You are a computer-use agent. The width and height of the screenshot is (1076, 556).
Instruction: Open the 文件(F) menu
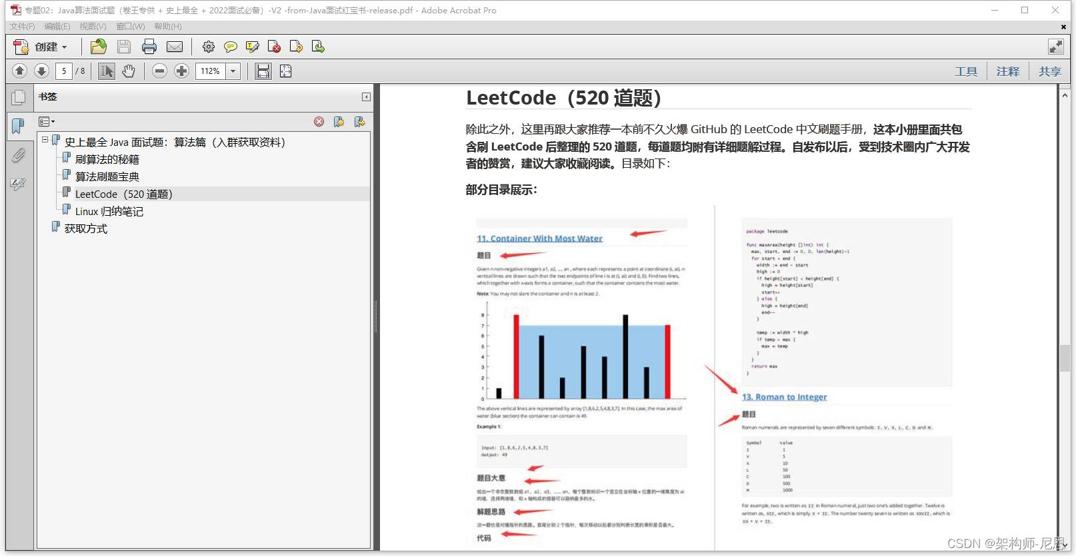pyautogui.click(x=22, y=26)
